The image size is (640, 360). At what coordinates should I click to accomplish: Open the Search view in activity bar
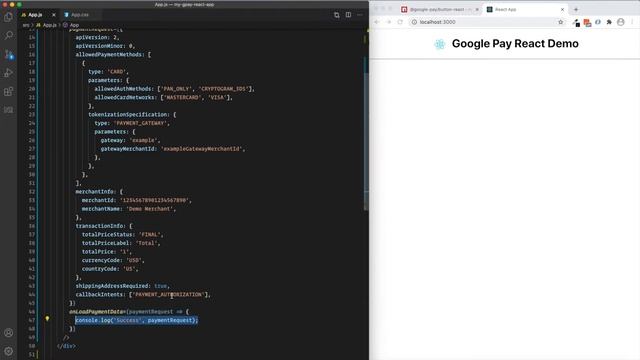9,36
